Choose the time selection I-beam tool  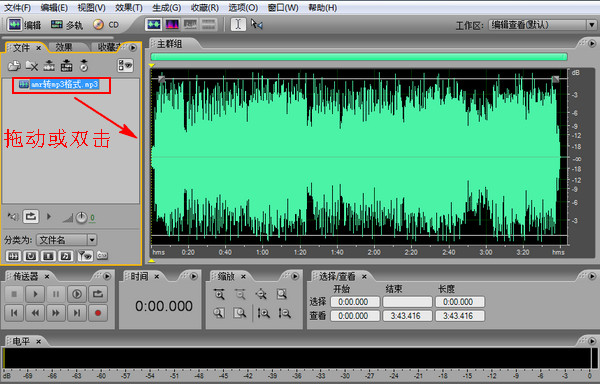pos(238,24)
